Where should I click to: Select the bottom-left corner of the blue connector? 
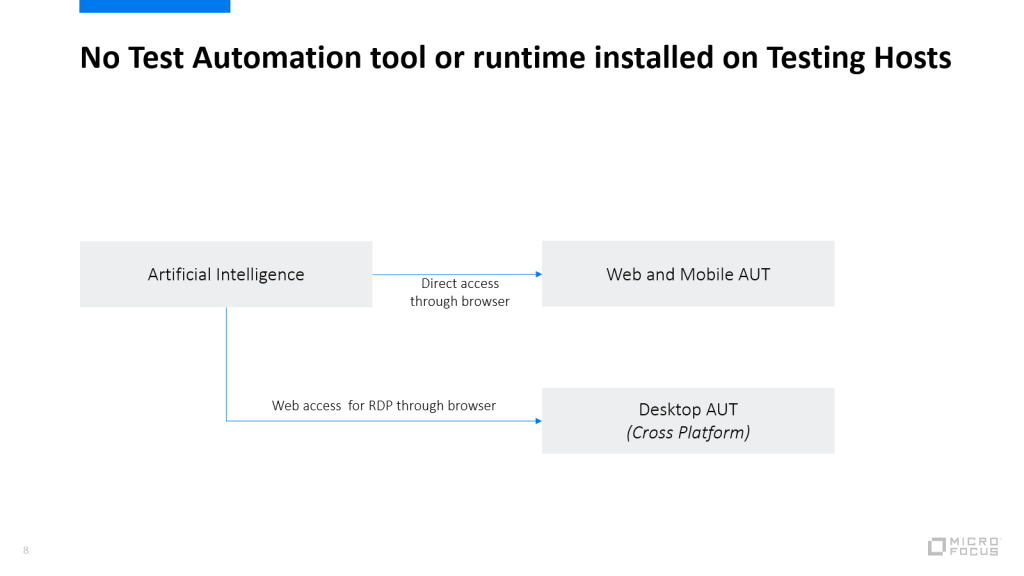point(227,421)
